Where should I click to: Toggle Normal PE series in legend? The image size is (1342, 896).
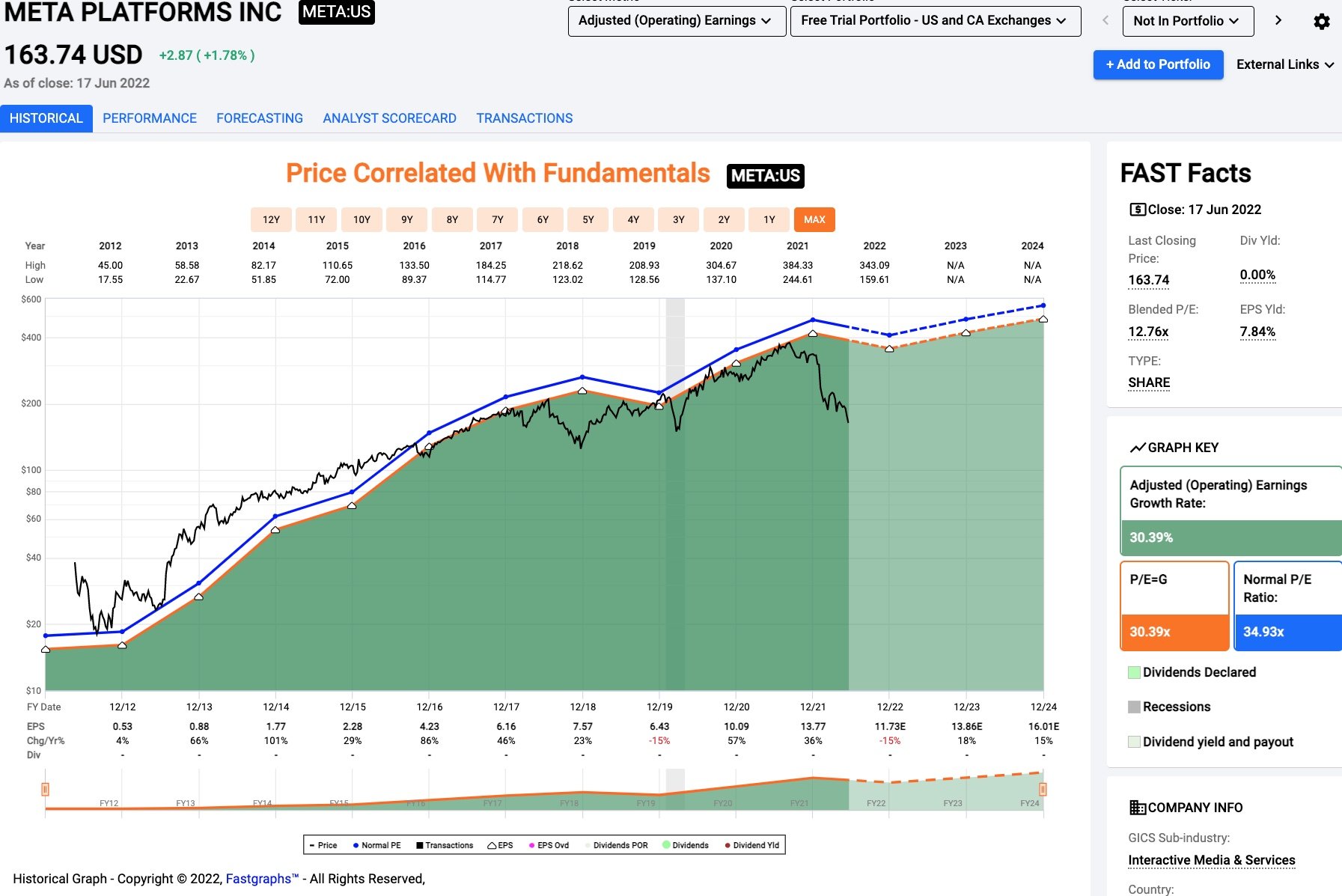376,845
